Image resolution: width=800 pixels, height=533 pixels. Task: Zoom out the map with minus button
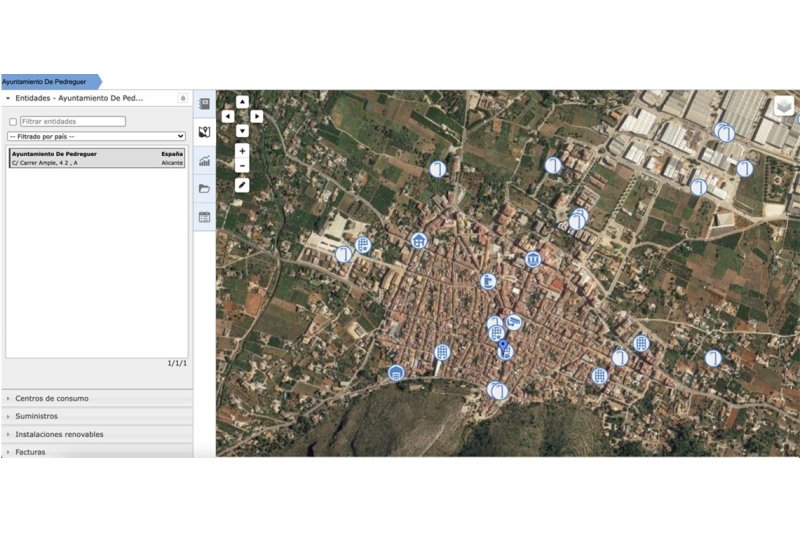[242, 165]
